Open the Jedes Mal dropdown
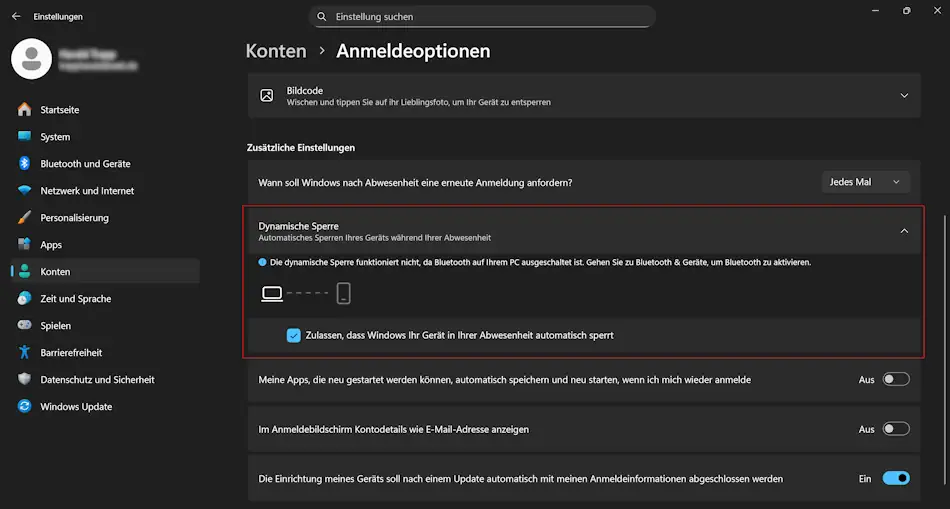The image size is (950, 509). [x=865, y=182]
